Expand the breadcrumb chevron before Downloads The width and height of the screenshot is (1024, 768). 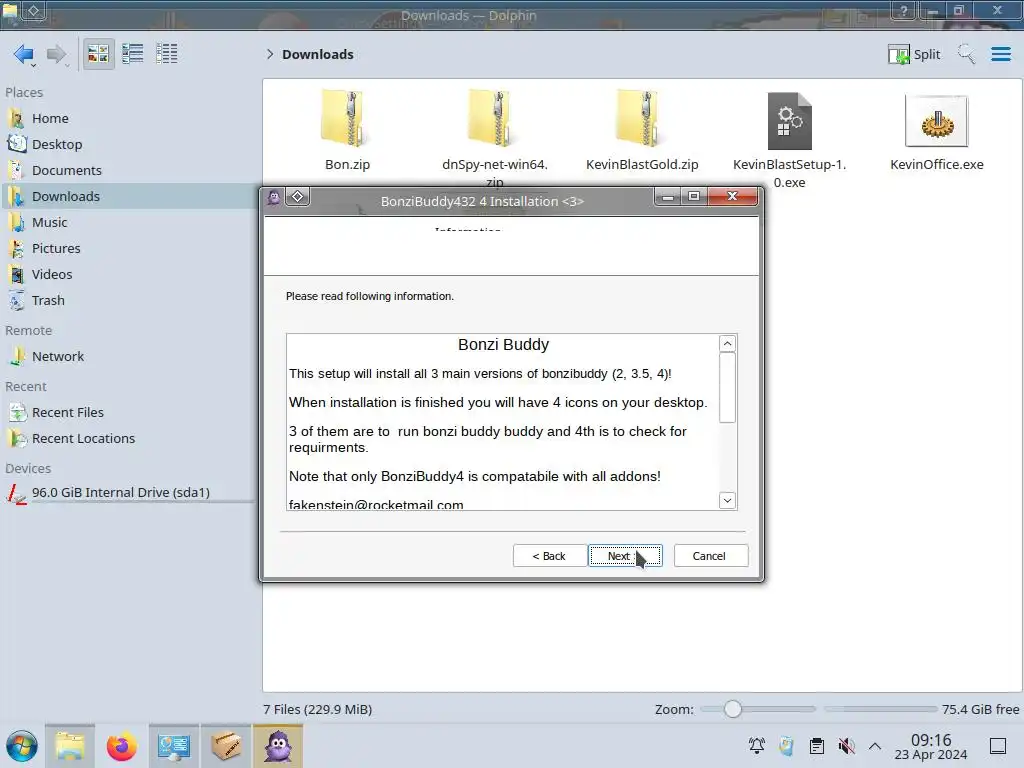(270, 54)
